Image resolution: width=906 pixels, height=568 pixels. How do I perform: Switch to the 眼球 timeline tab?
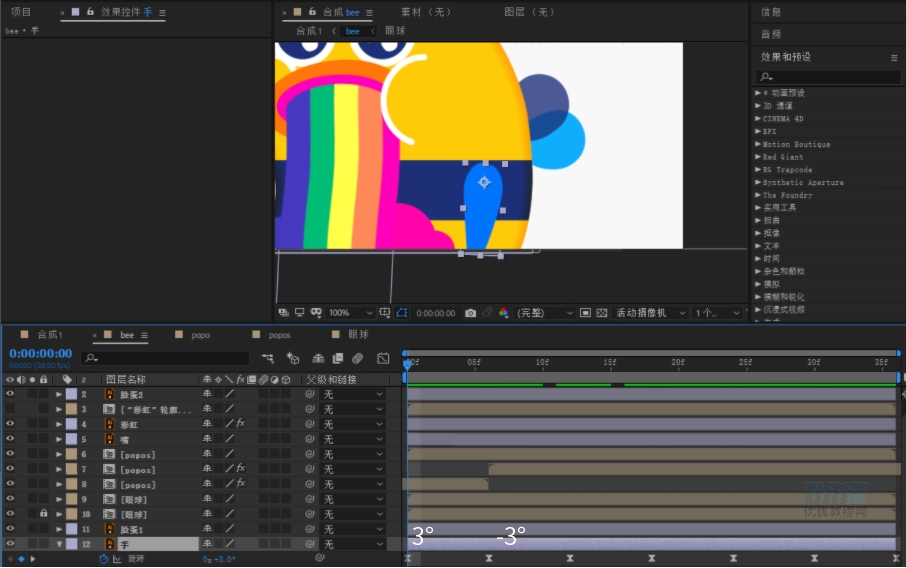click(x=358, y=335)
